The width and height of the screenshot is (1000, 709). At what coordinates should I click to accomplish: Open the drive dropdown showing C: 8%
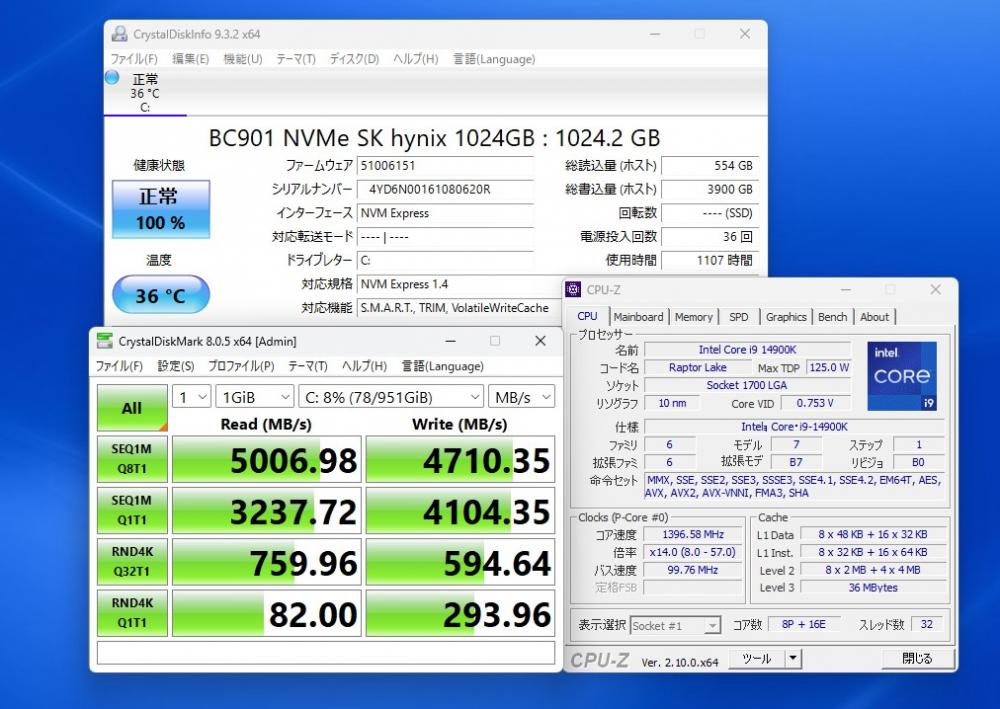(x=391, y=397)
